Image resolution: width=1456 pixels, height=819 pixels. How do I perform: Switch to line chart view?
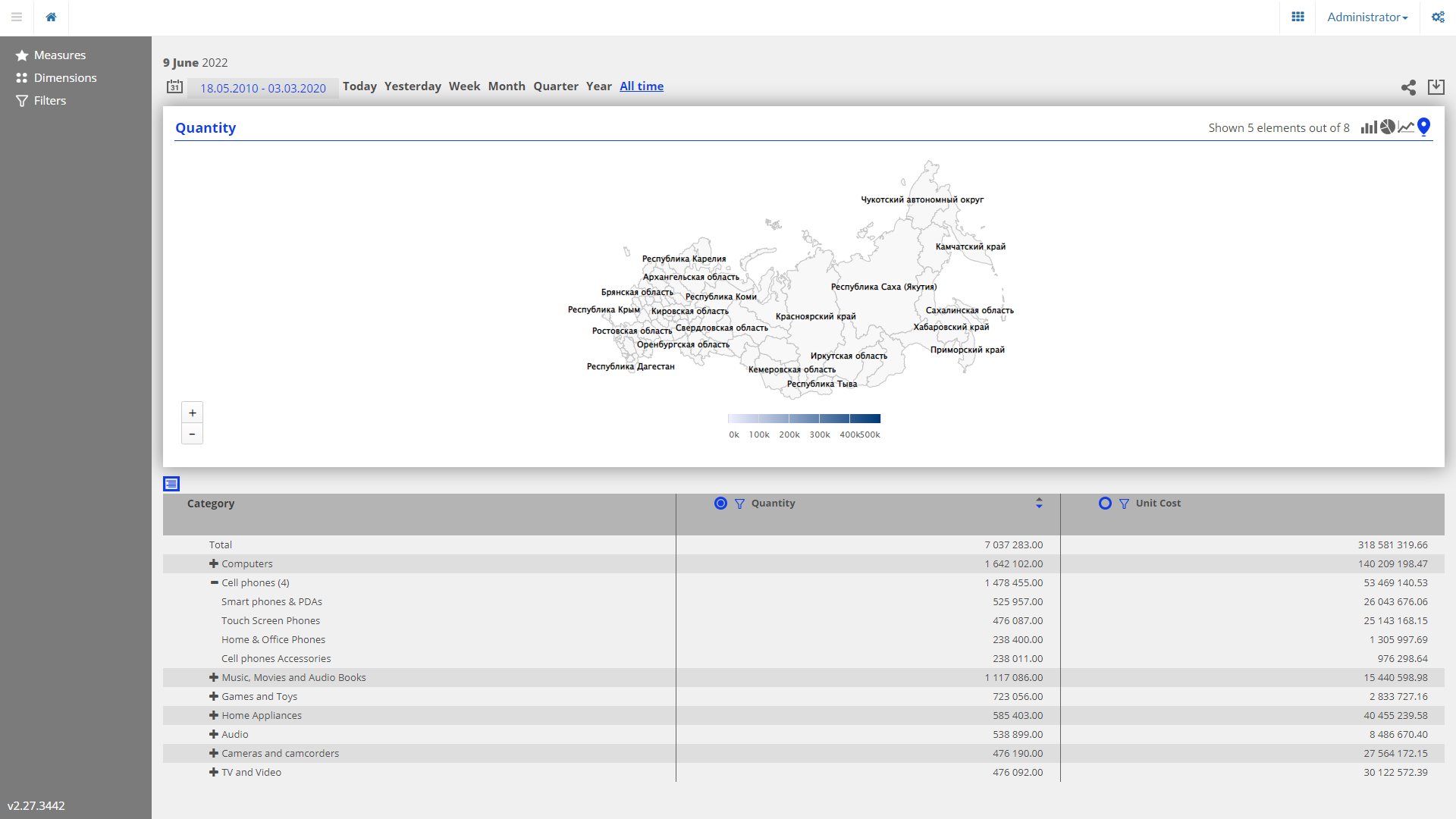click(1406, 127)
